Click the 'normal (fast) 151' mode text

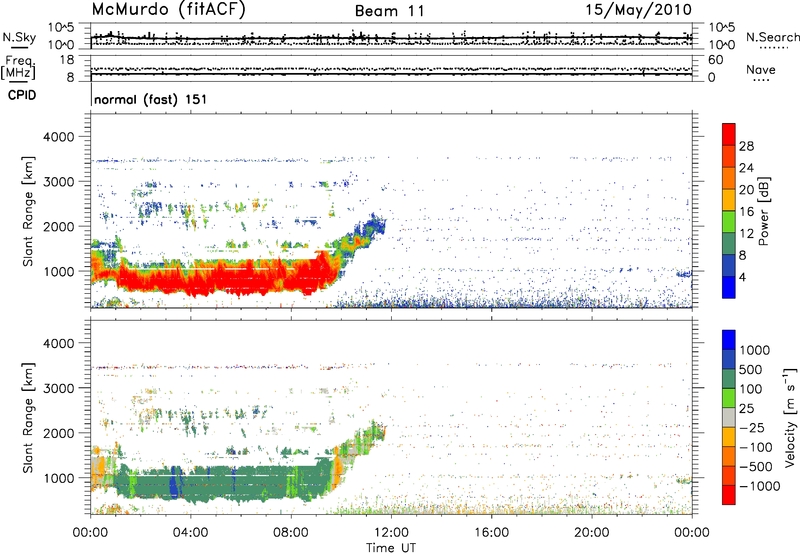click(x=151, y=99)
